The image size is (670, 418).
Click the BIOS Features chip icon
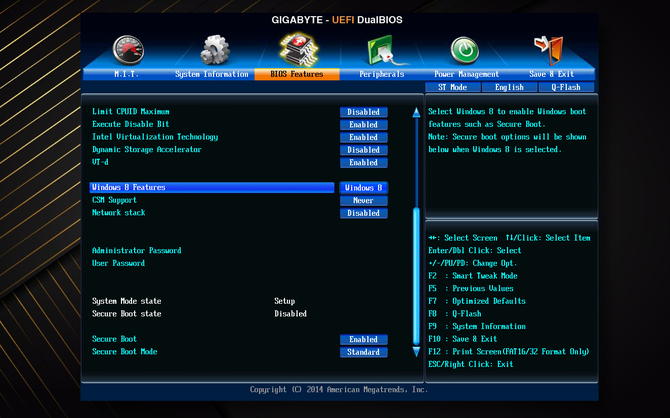point(299,50)
